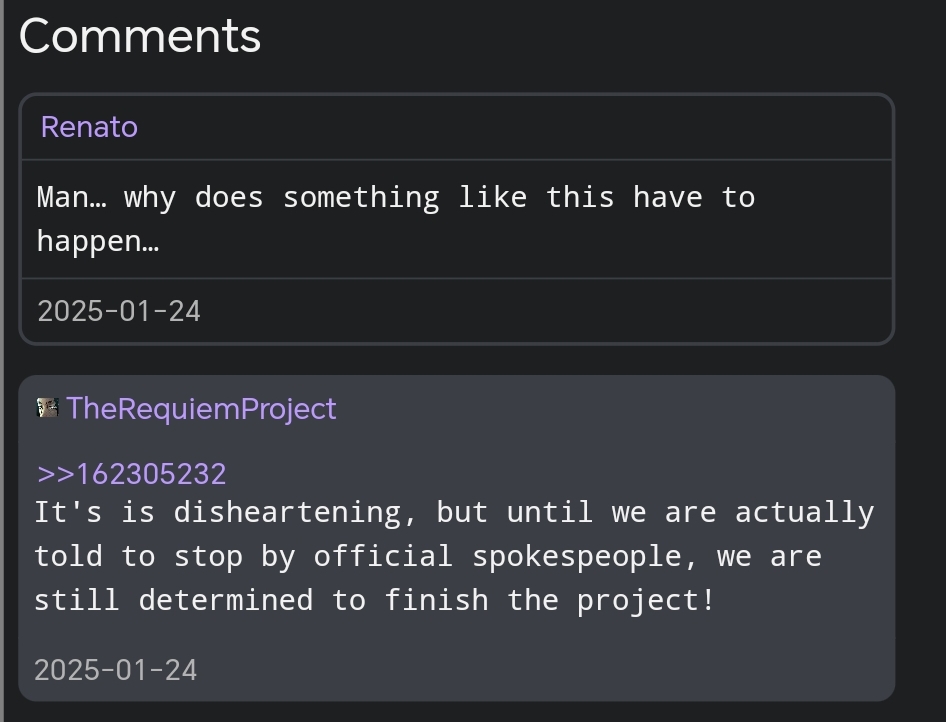Click the word 'happen…' in Renato's comment
Viewport: 946px width, 722px height.
pyautogui.click(x=98, y=241)
